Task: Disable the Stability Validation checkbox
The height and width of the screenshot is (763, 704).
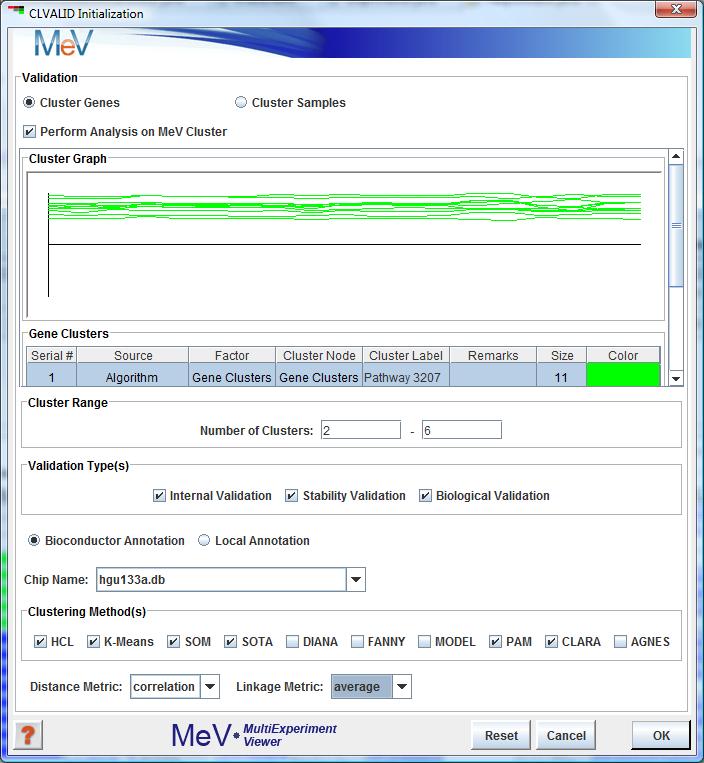Action: point(292,496)
